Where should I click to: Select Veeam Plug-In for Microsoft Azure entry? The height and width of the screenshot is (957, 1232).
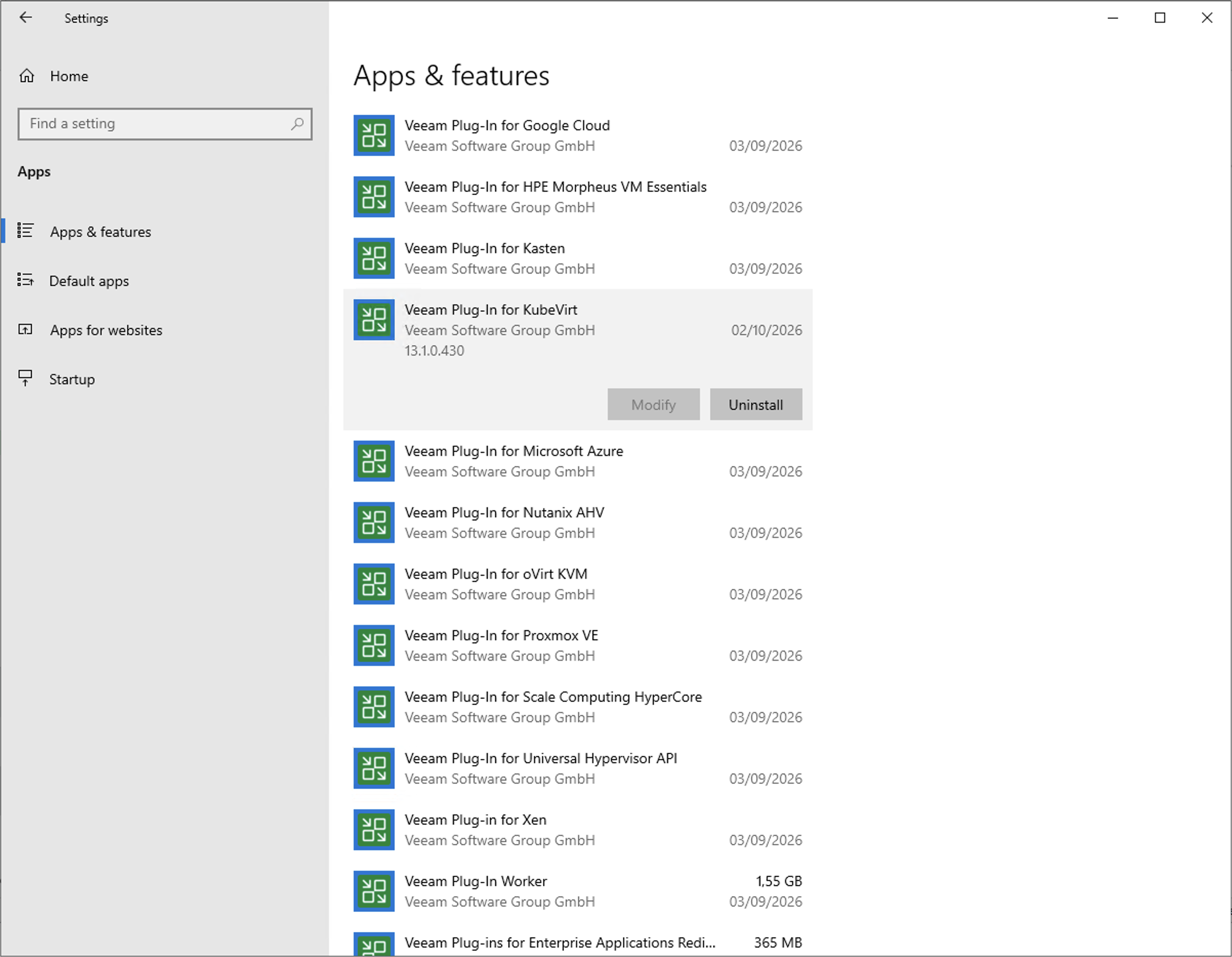tap(578, 461)
